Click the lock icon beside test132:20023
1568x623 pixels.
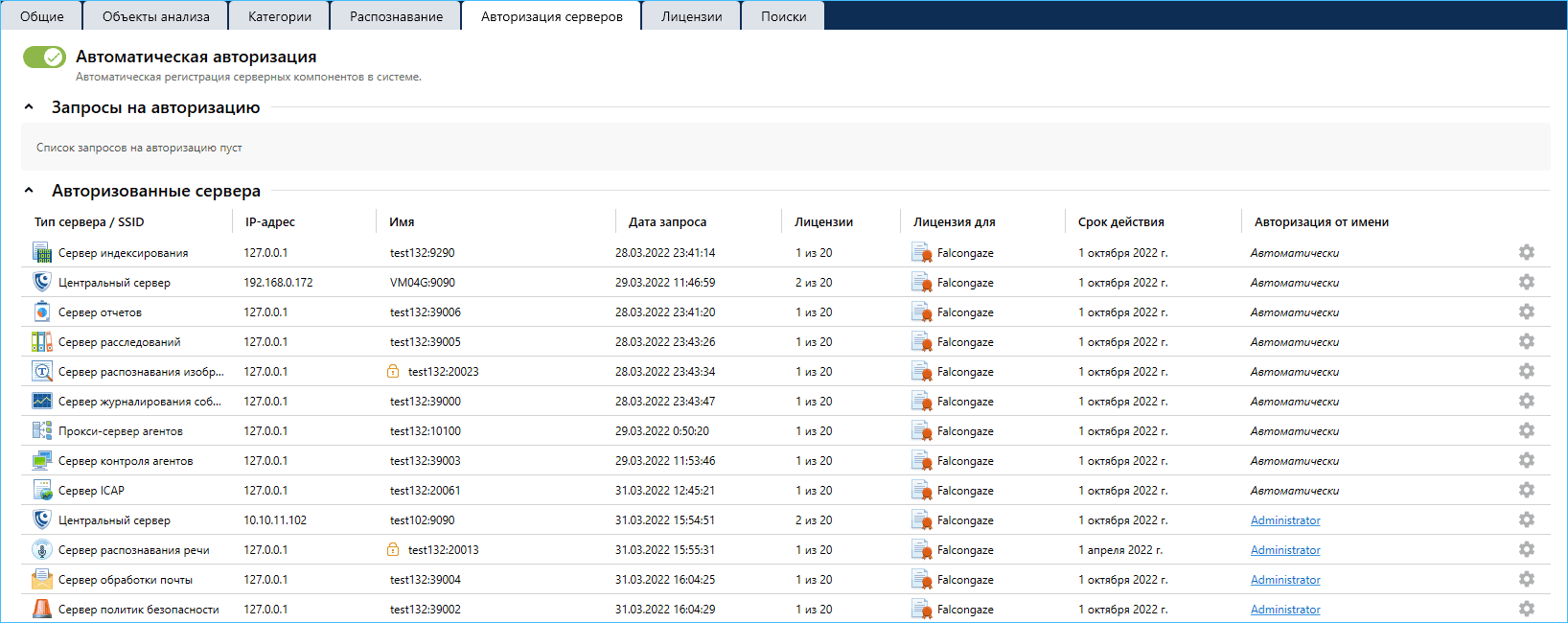(x=393, y=372)
